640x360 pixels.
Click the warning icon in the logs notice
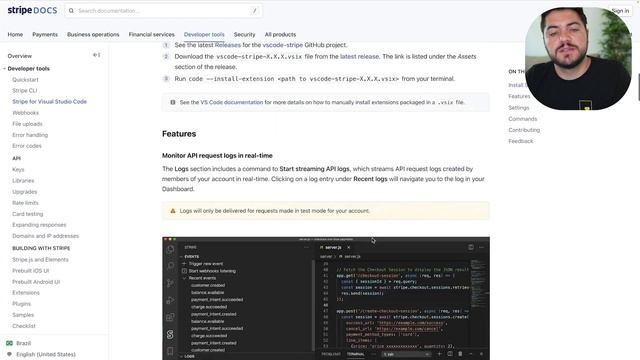[x=173, y=211]
